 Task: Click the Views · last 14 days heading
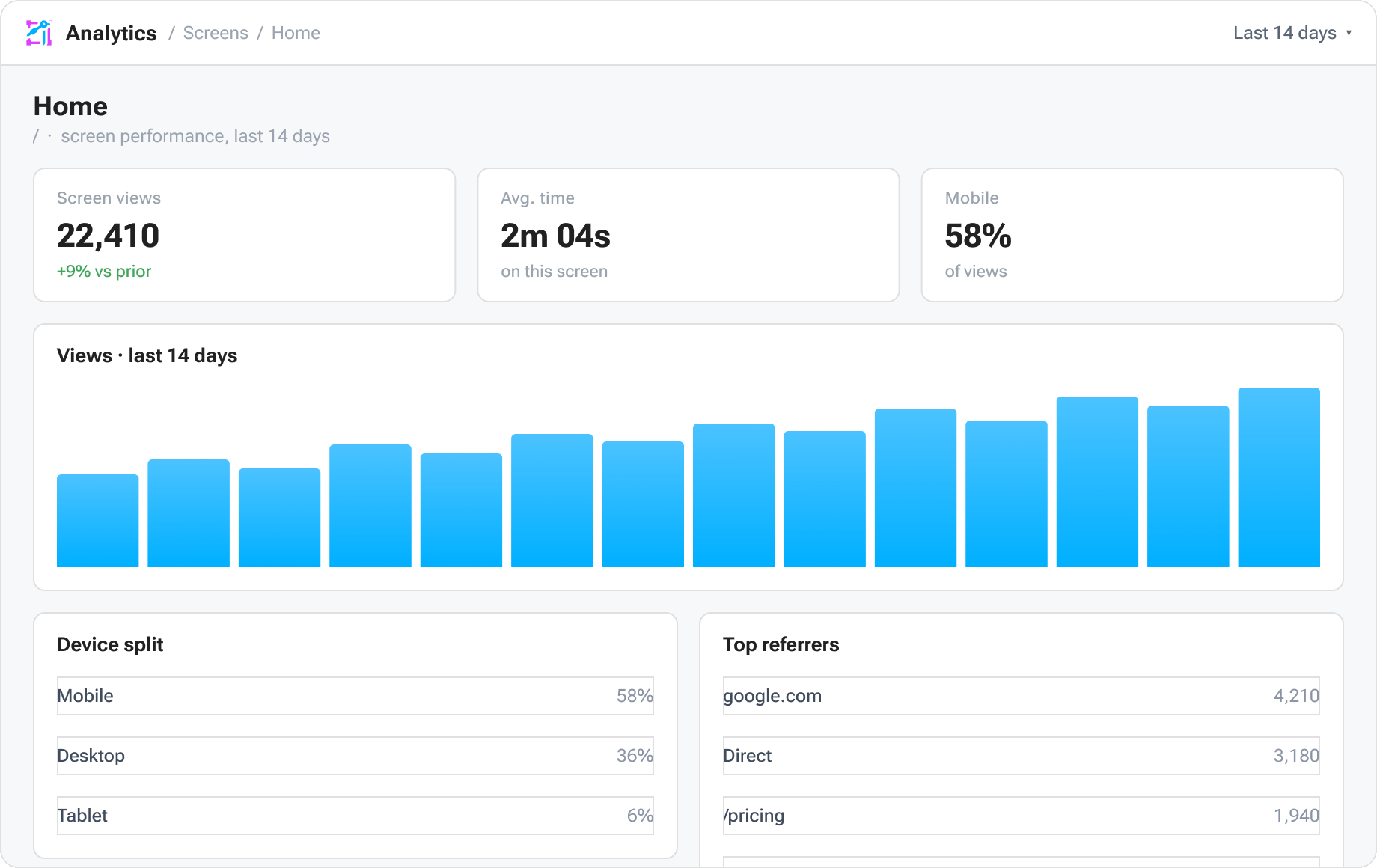click(147, 355)
